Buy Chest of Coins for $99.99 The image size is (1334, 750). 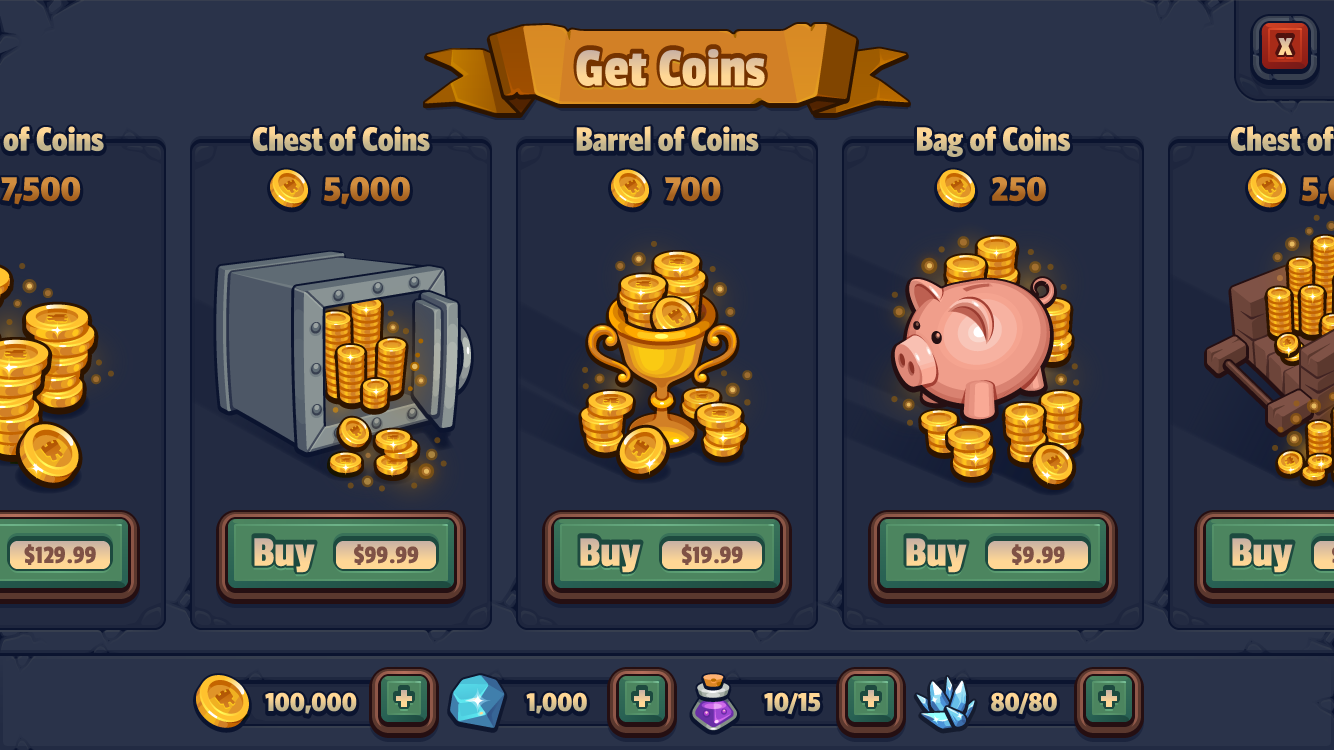(341, 555)
